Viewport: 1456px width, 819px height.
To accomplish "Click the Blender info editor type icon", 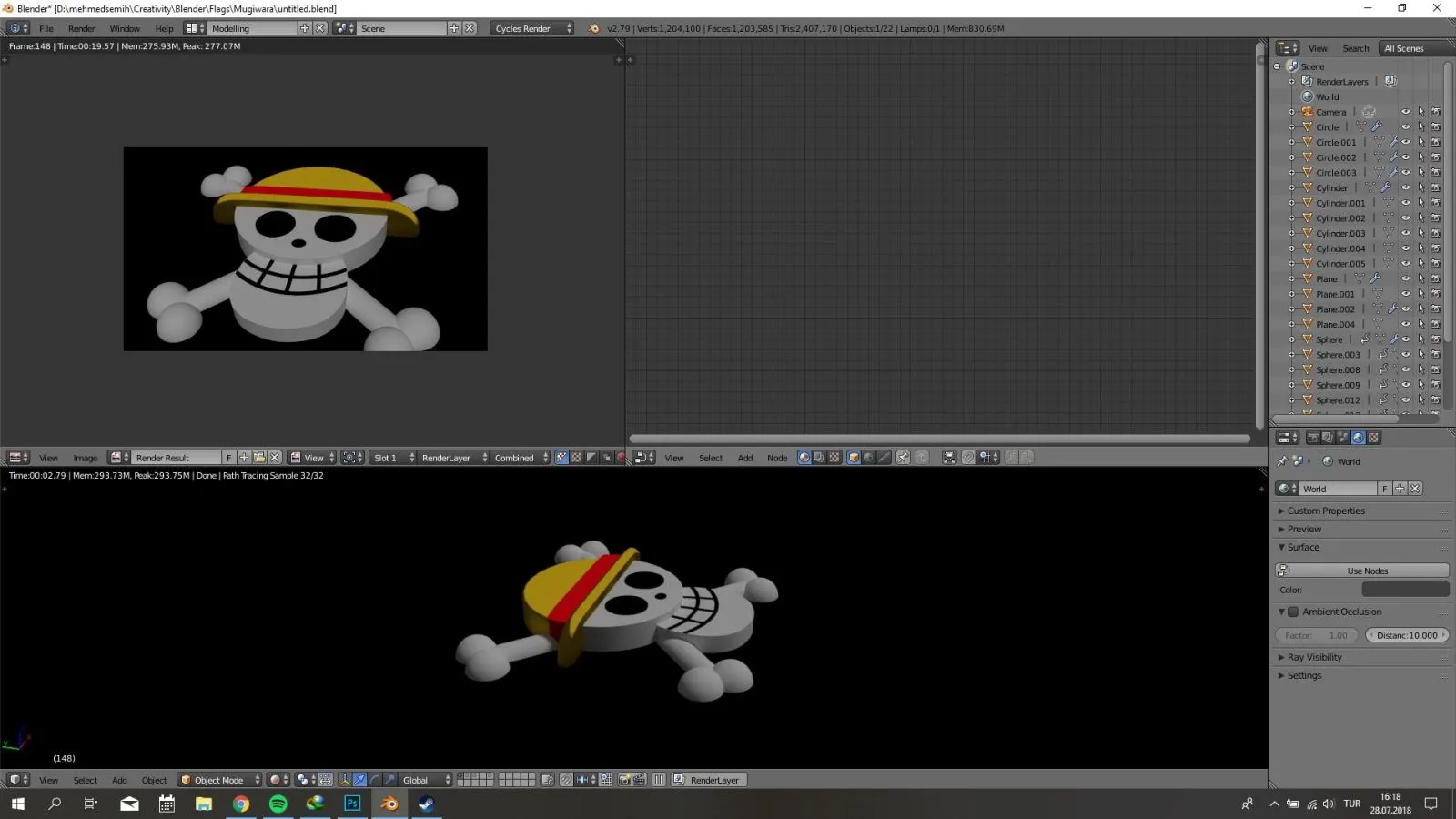I will click(18, 28).
